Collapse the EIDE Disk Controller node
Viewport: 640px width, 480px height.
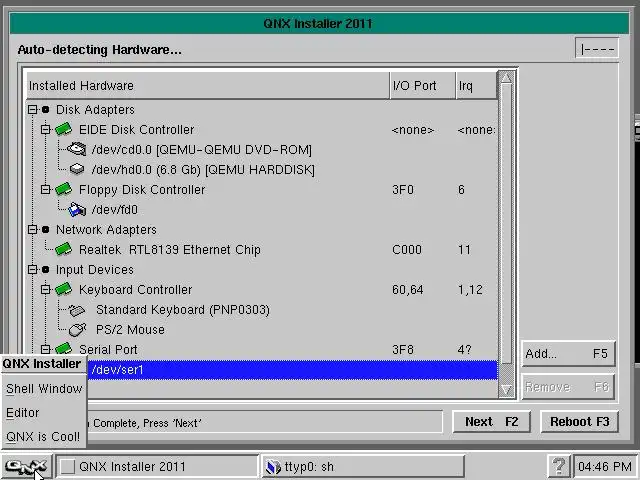[45, 129]
